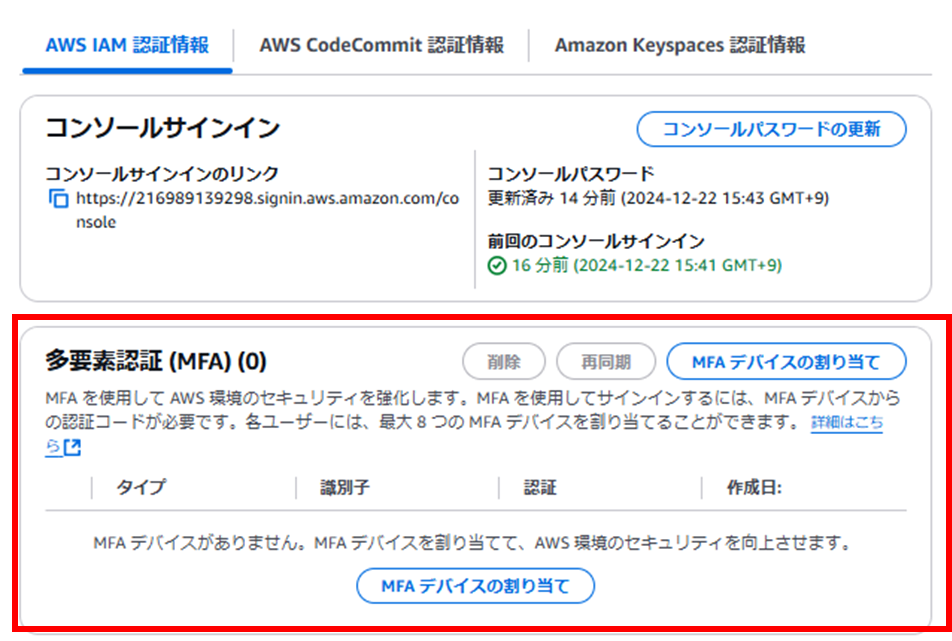The image size is (952, 641).
Task: Click the コンソールパスワードの更新 button
Action: coord(772,129)
